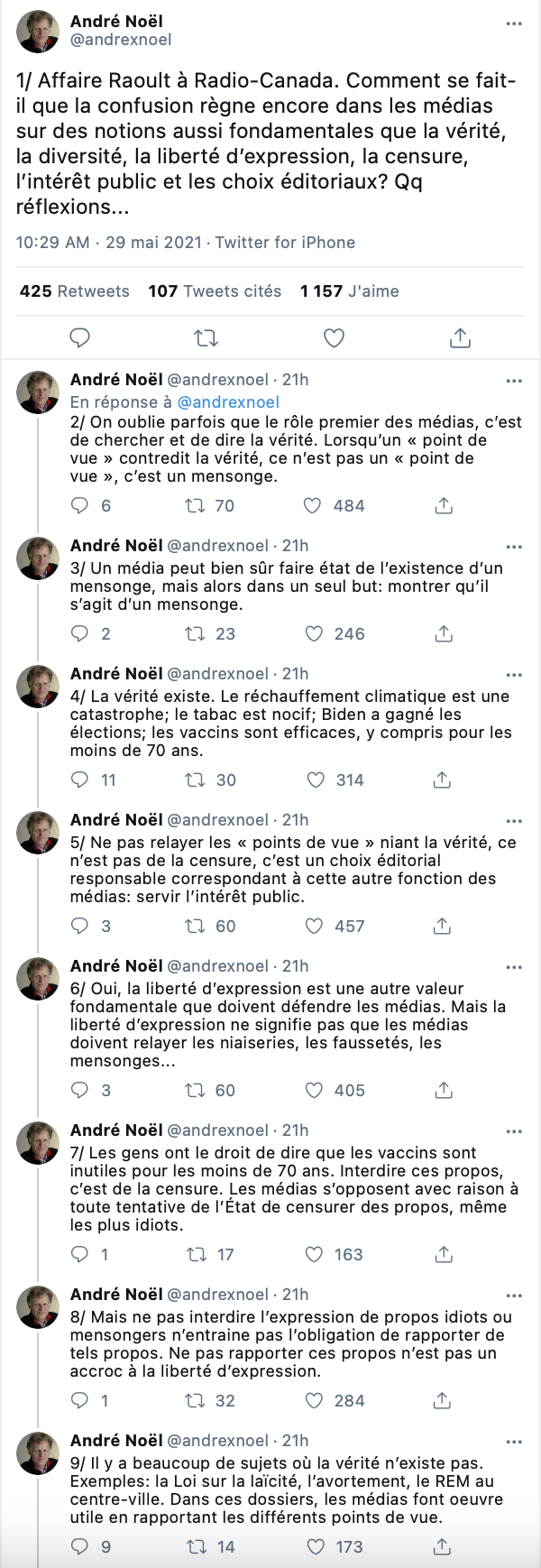Share tweet 6/ about liberté d'expression
The image size is (541, 1568).
443,1091
